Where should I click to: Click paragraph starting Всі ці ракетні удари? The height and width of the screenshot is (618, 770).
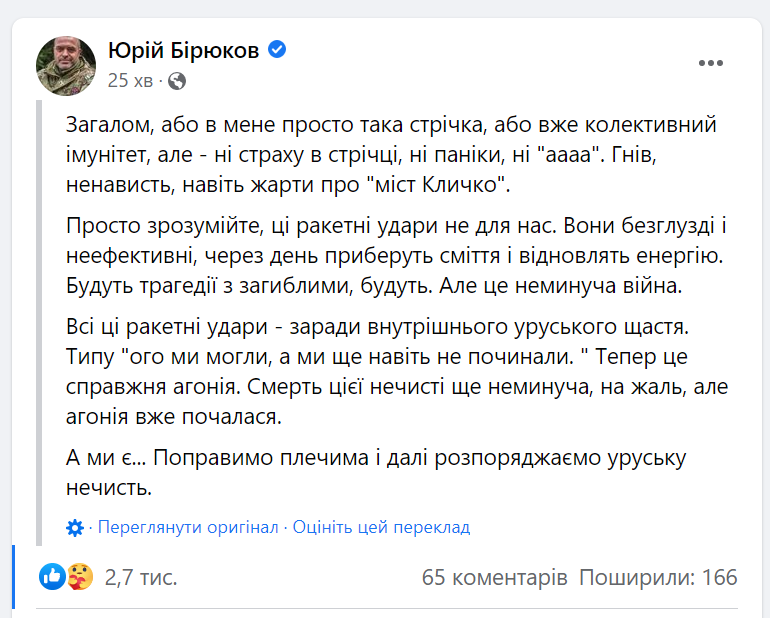coord(397,371)
